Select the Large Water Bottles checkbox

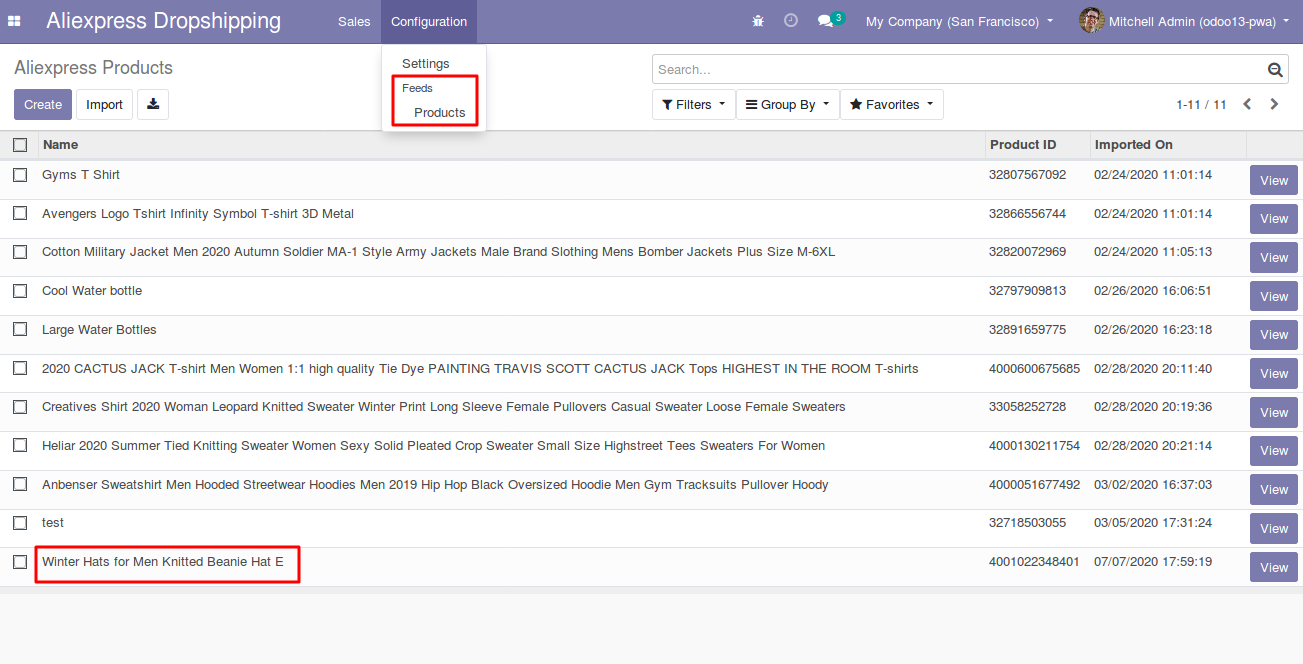(20, 330)
